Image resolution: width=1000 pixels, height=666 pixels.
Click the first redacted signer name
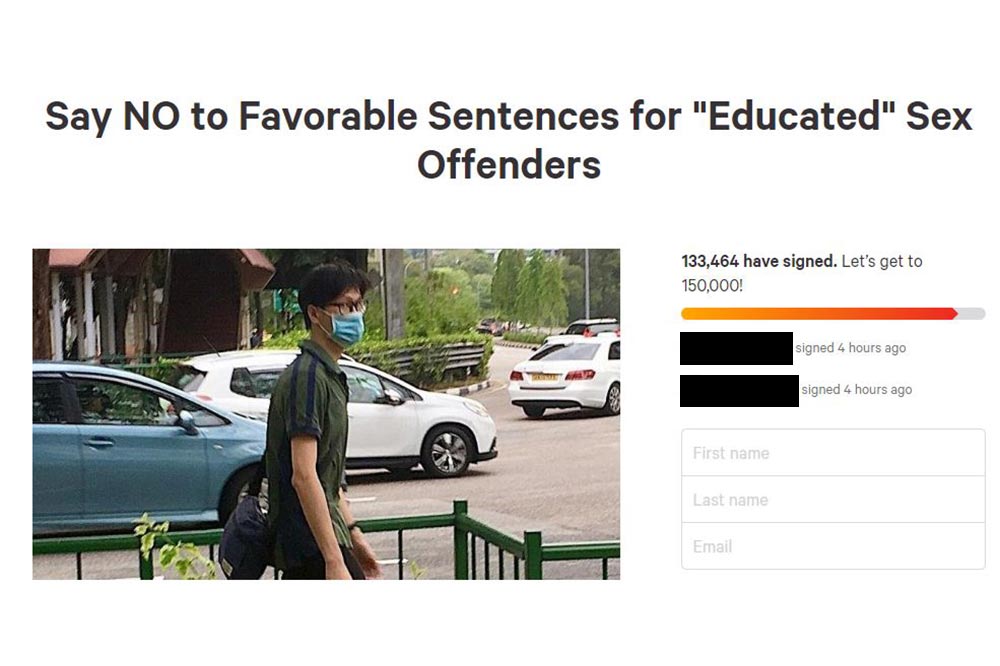(736, 348)
